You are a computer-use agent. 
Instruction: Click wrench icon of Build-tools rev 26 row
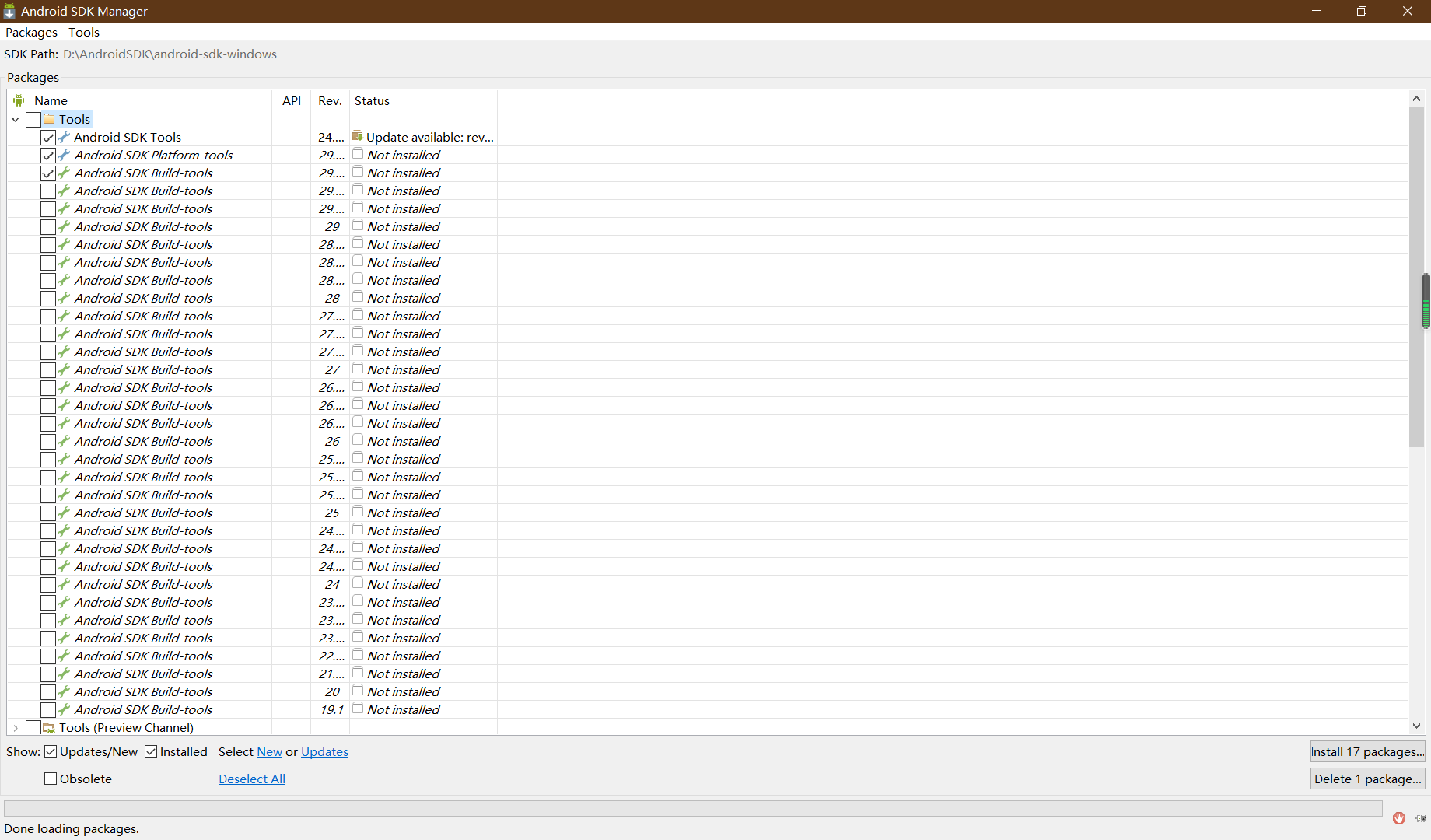65,441
